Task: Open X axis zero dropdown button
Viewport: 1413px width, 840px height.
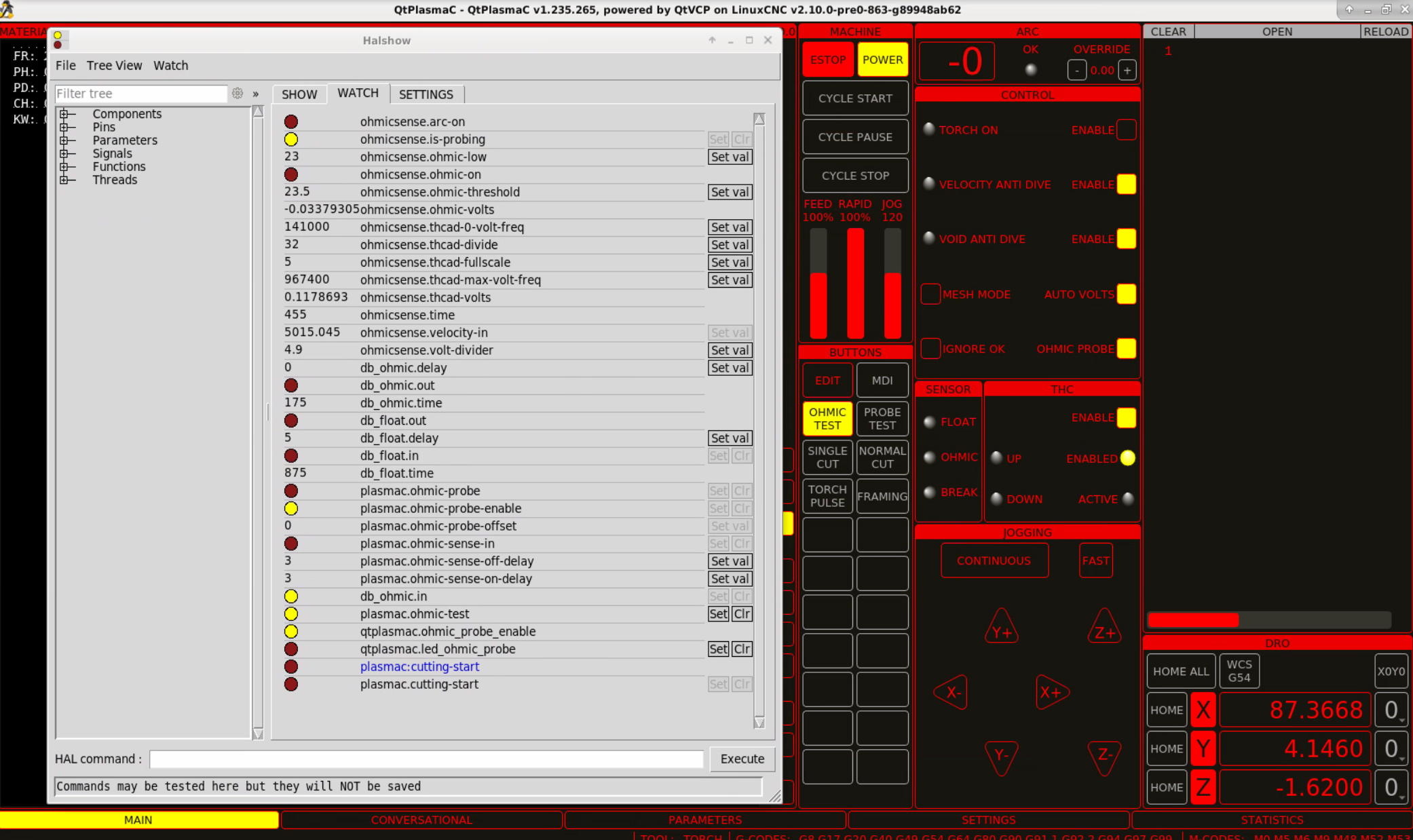Action: point(1391,710)
